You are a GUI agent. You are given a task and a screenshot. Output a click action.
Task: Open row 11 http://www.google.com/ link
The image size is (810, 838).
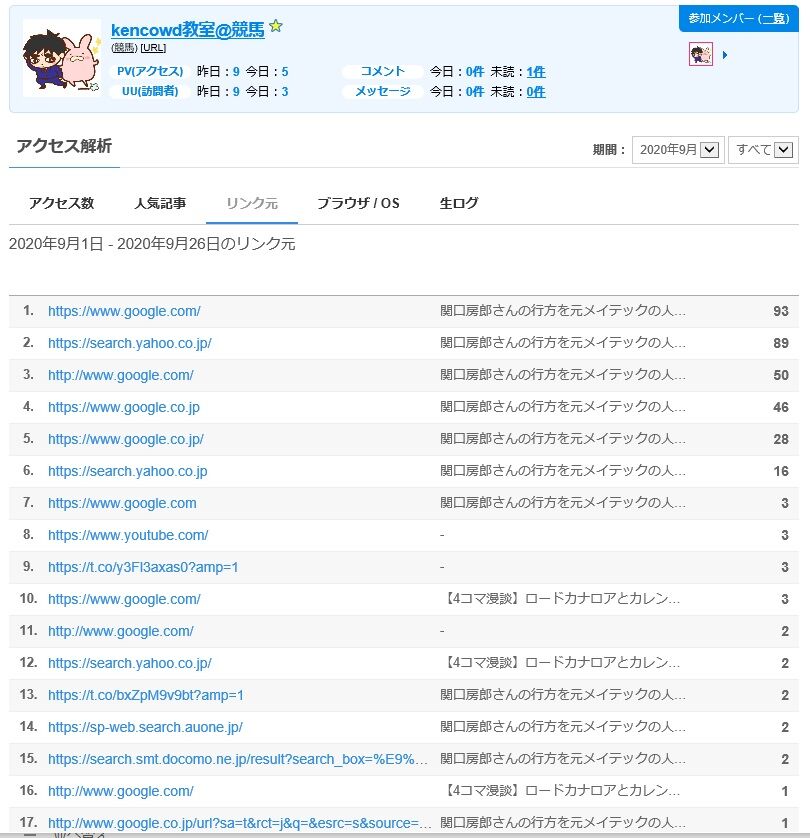pos(121,631)
